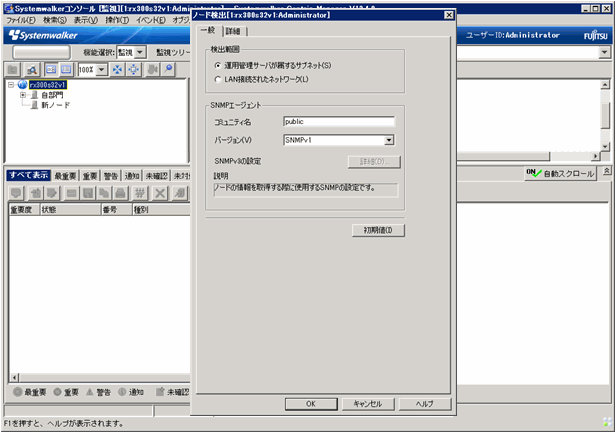
Task: Select the 一般 tab in dialog
Action: click(x=208, y=30)
